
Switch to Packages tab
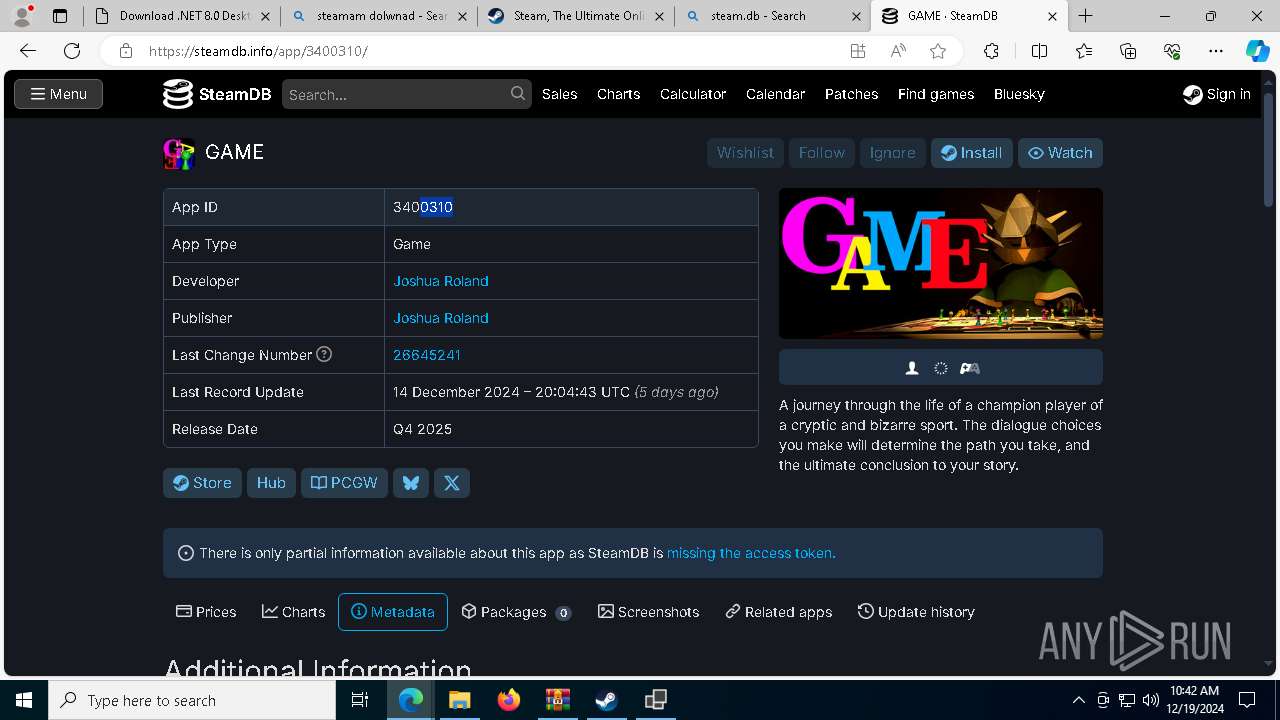click(x=516, y=612)
